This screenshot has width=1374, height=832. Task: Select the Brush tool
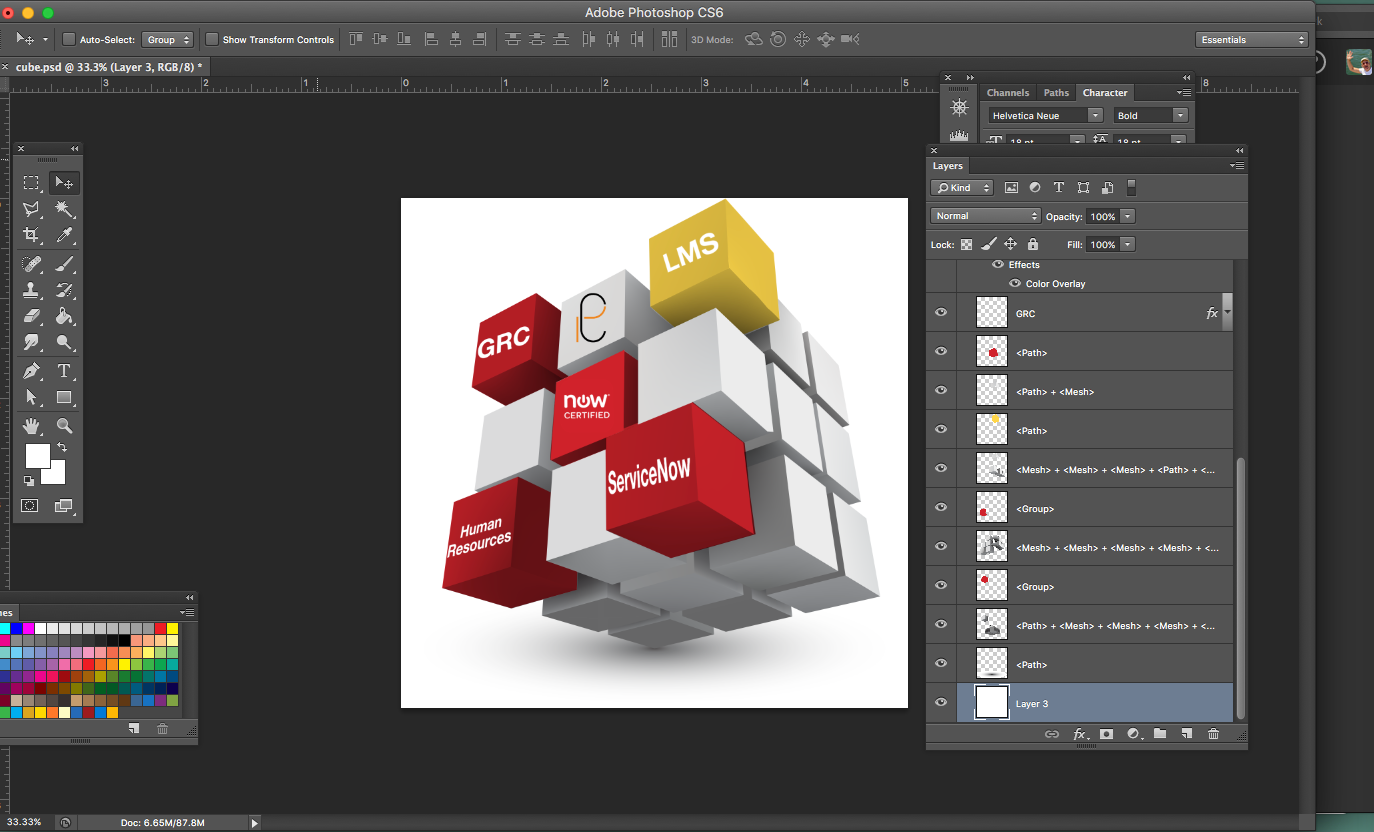tap(64, 264)
